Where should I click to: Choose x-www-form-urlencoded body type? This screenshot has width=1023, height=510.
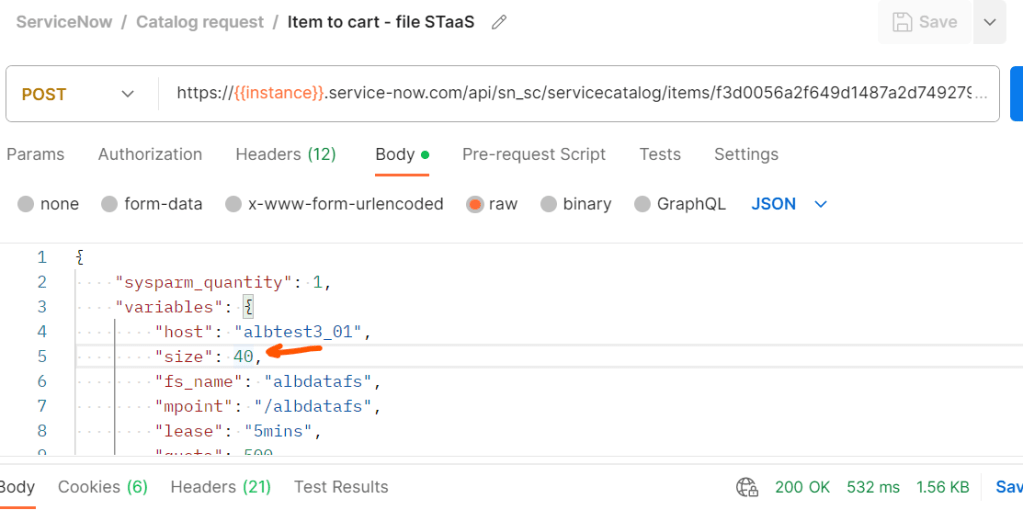[x=233, y=204]
